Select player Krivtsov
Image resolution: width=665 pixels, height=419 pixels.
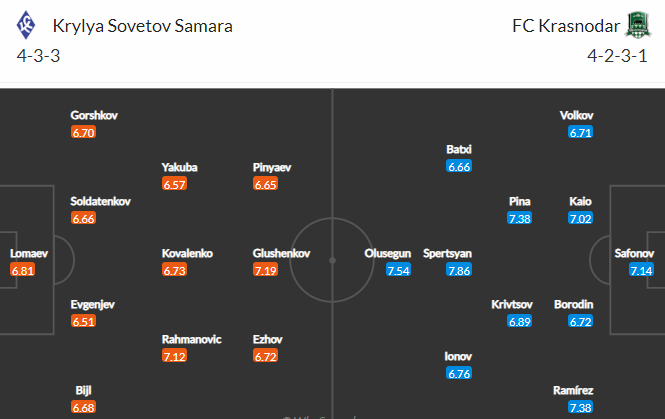coord(512,304)
